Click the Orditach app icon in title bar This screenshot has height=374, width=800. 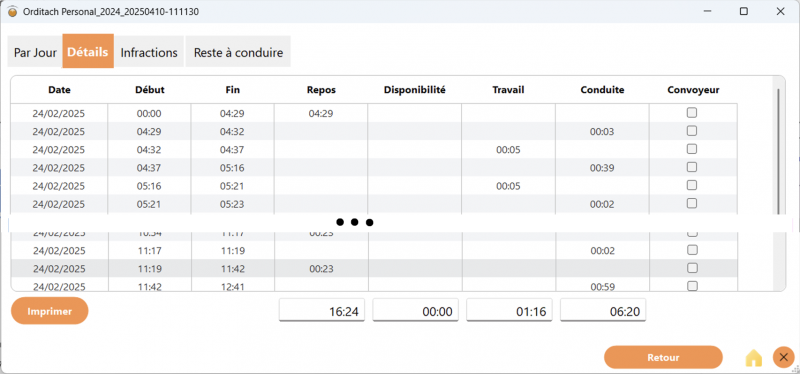coord(12,11)
